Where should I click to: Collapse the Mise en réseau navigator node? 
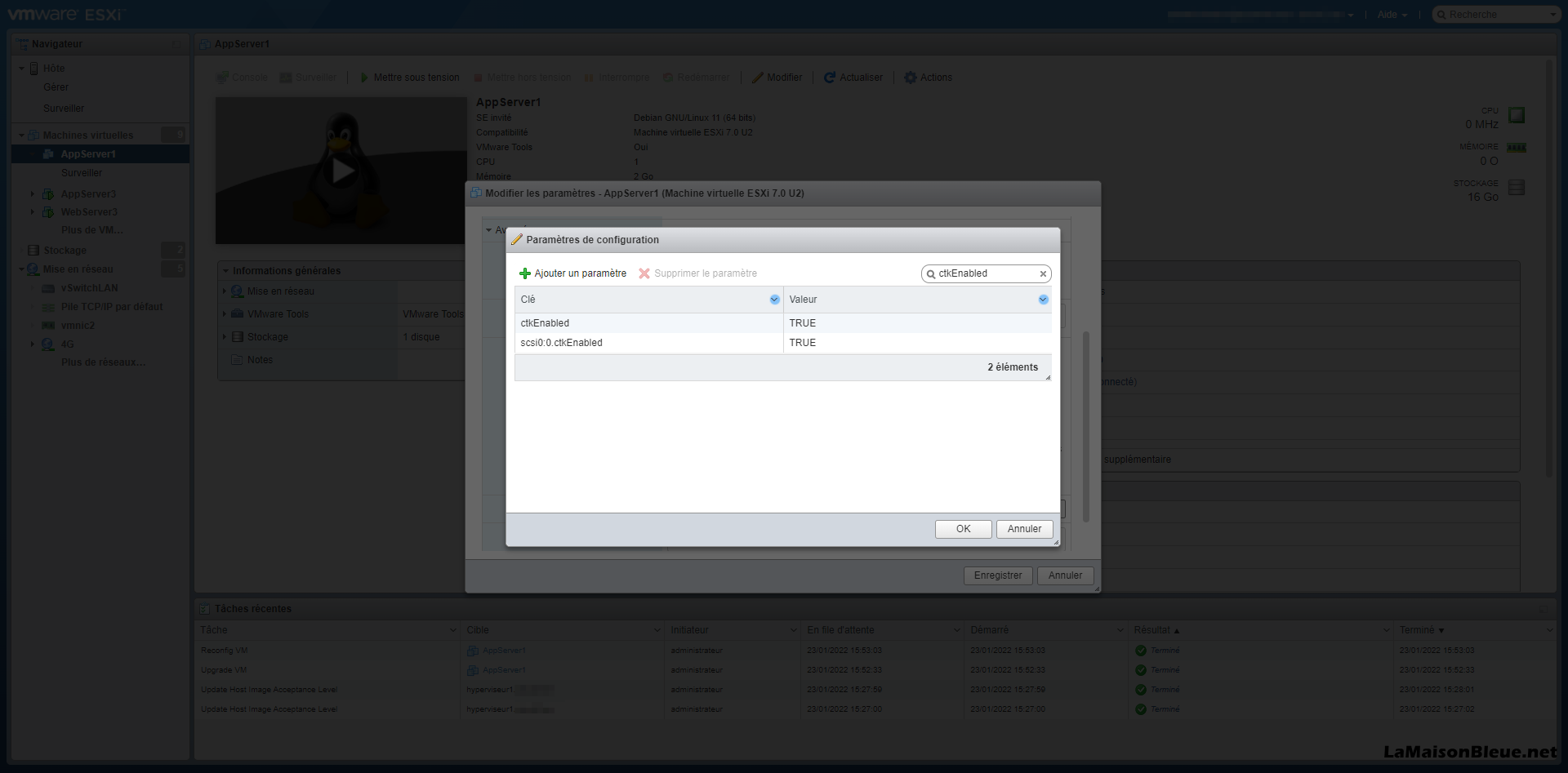coord(22,269)
